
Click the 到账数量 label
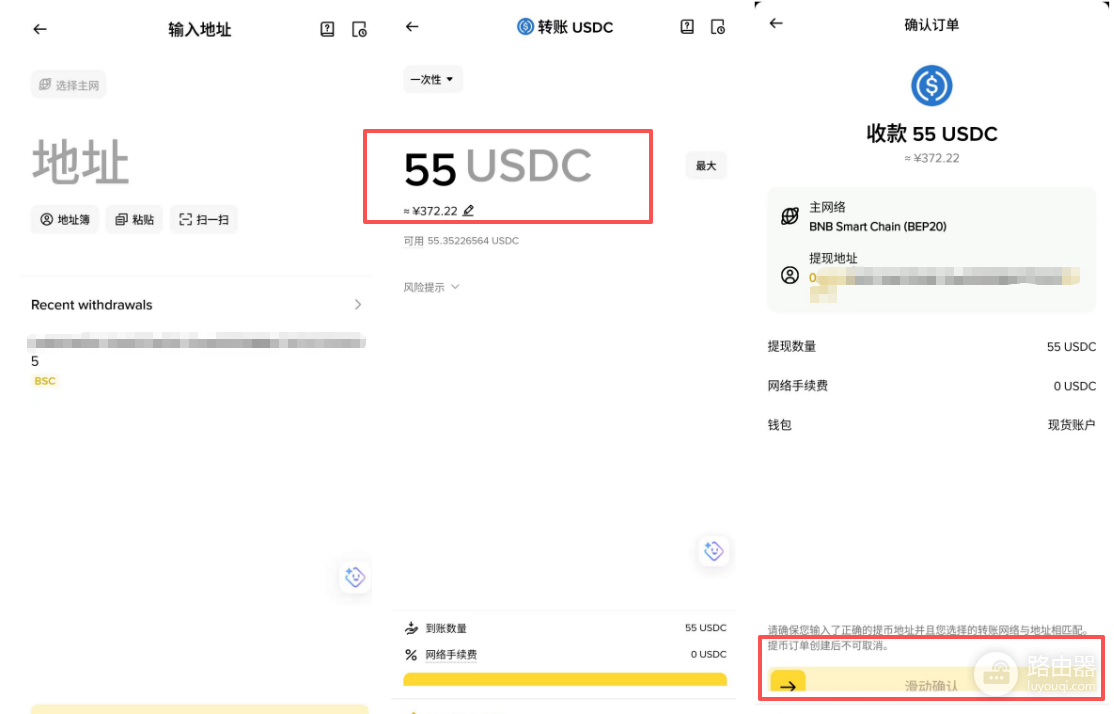(x=446, y=628)
